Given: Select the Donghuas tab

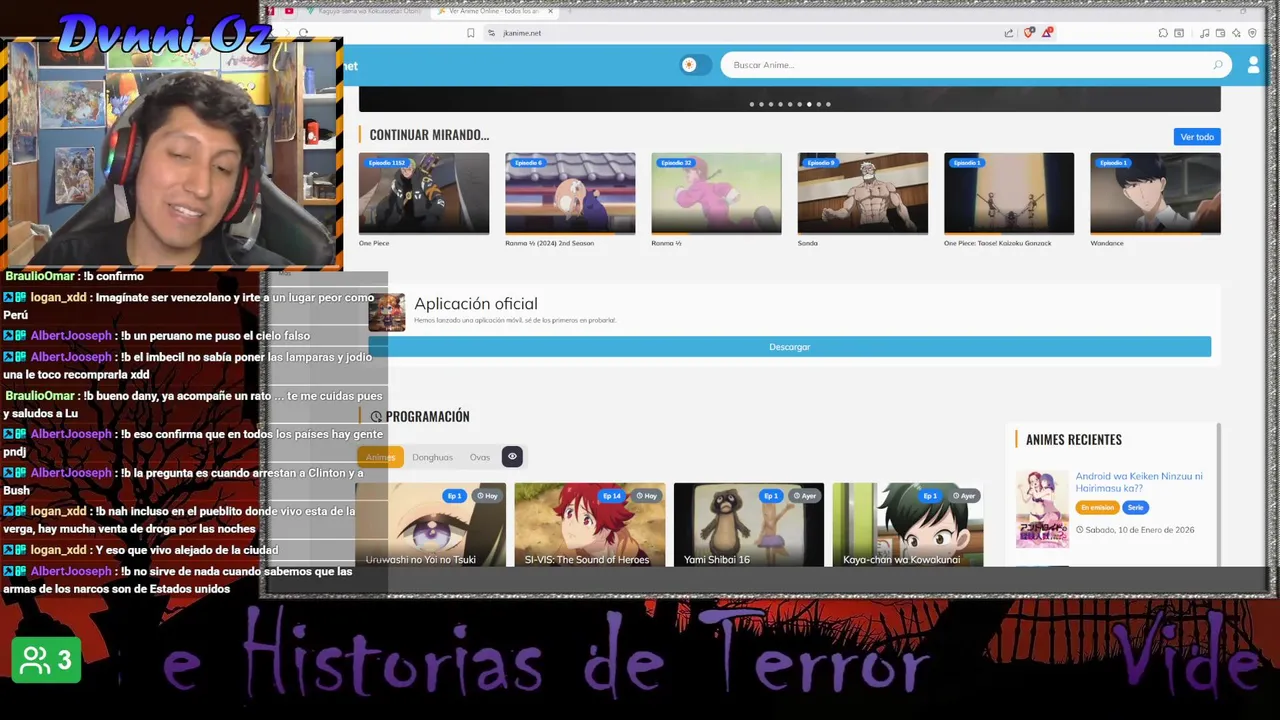Looking at the screenshot, I should coord(432,457).
